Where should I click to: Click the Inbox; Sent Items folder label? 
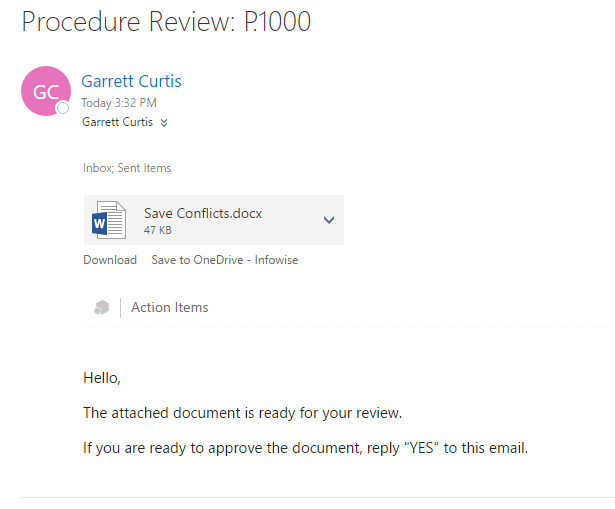coord(127,168)
